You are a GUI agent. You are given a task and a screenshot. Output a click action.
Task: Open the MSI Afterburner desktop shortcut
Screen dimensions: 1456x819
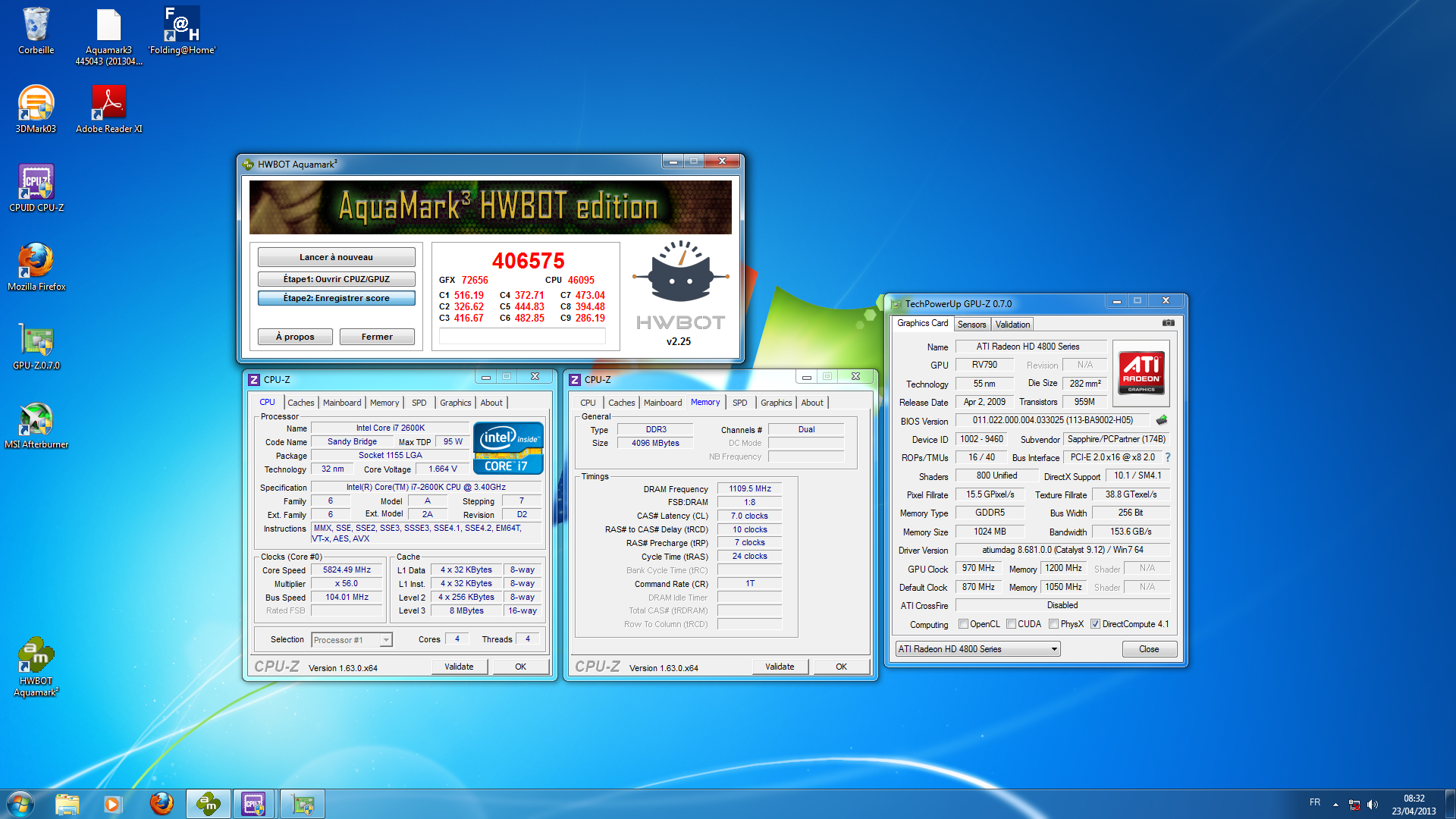coord(36,425)
